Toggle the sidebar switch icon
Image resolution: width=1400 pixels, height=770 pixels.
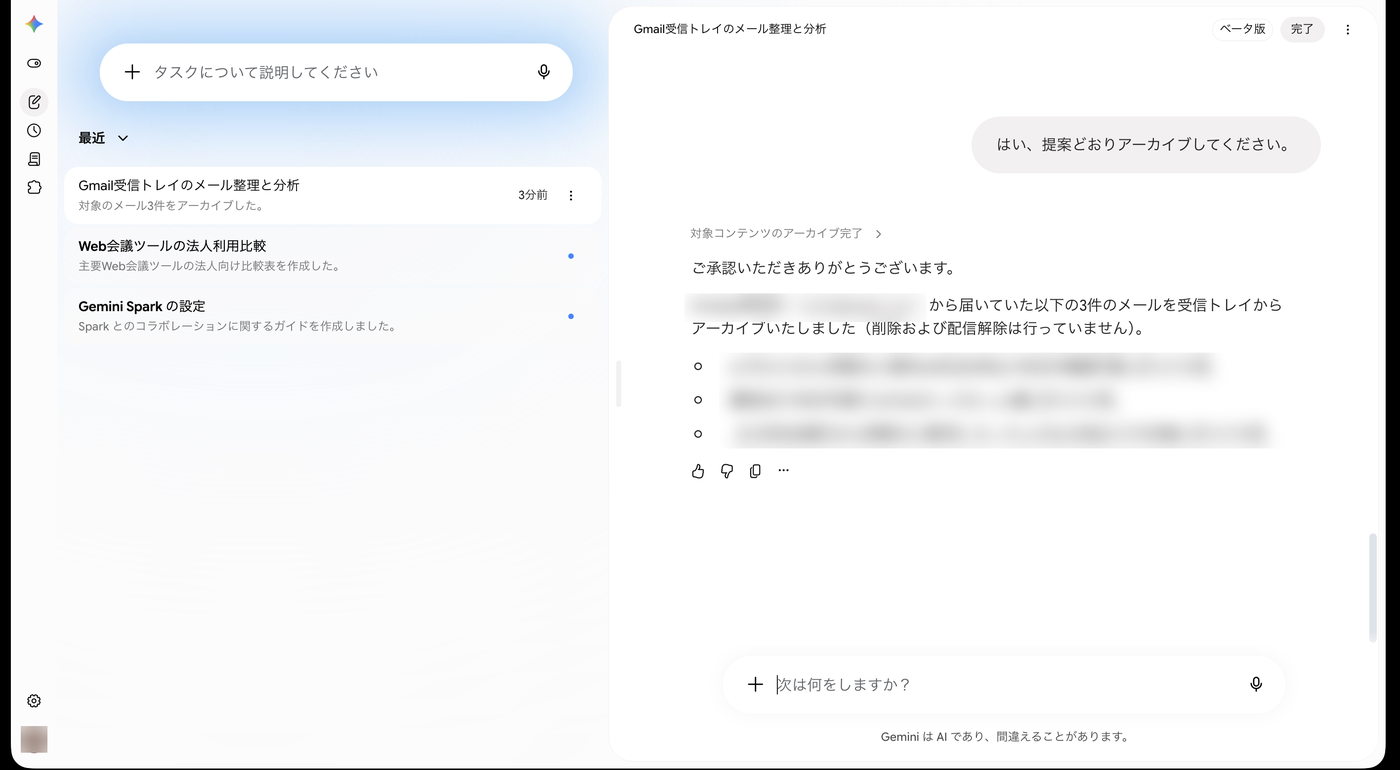[34, 63]
